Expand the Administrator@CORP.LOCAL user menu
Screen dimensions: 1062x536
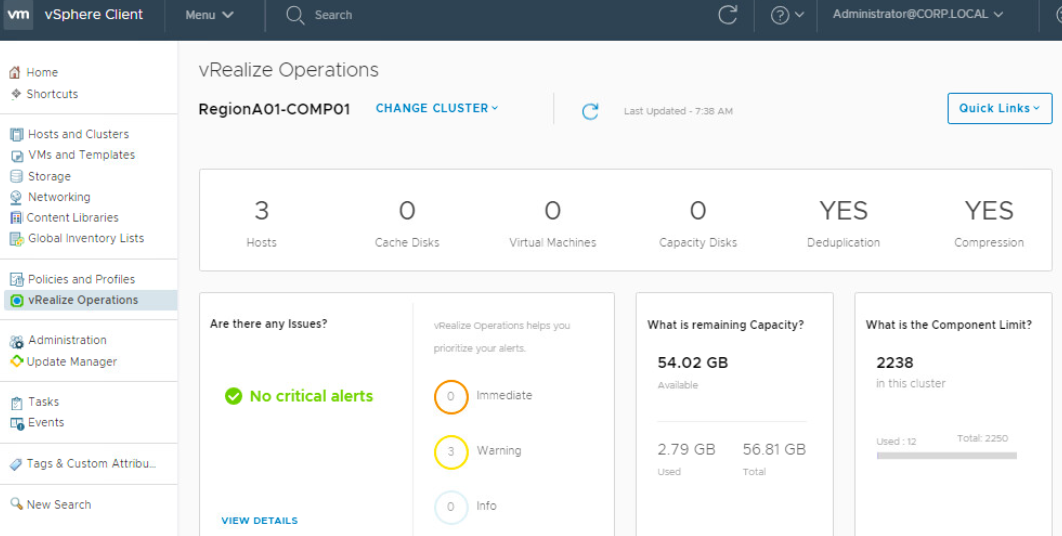(917, 15)
